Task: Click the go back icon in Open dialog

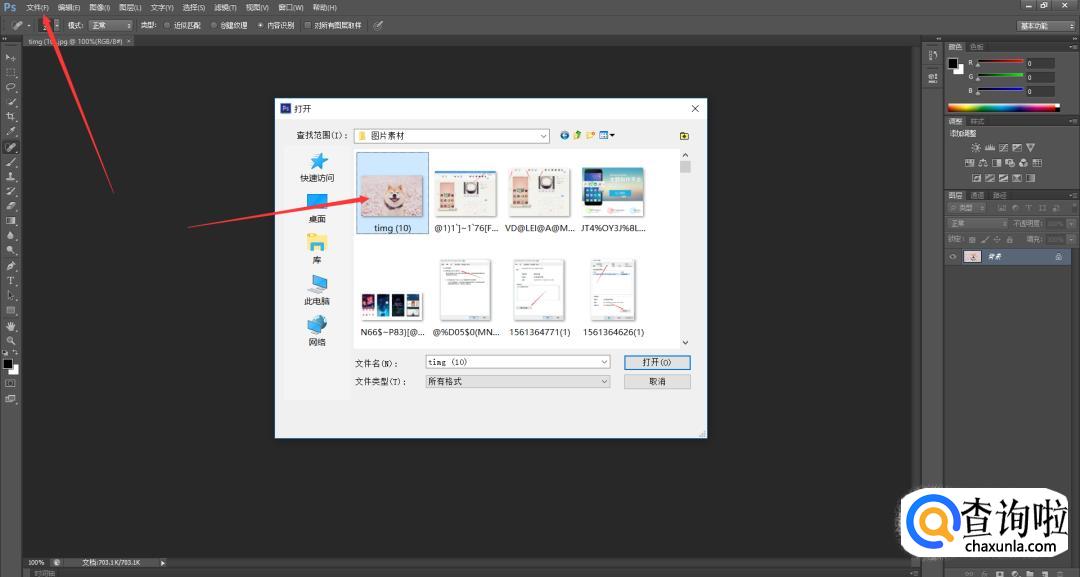Action: tap(565, 136)
